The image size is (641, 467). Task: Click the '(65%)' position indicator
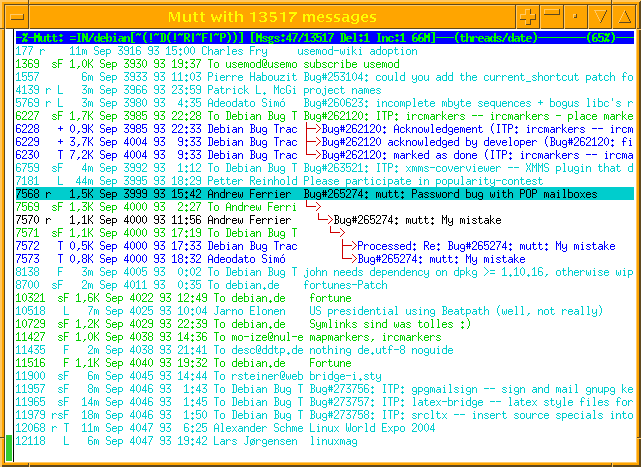pos(601,38)
